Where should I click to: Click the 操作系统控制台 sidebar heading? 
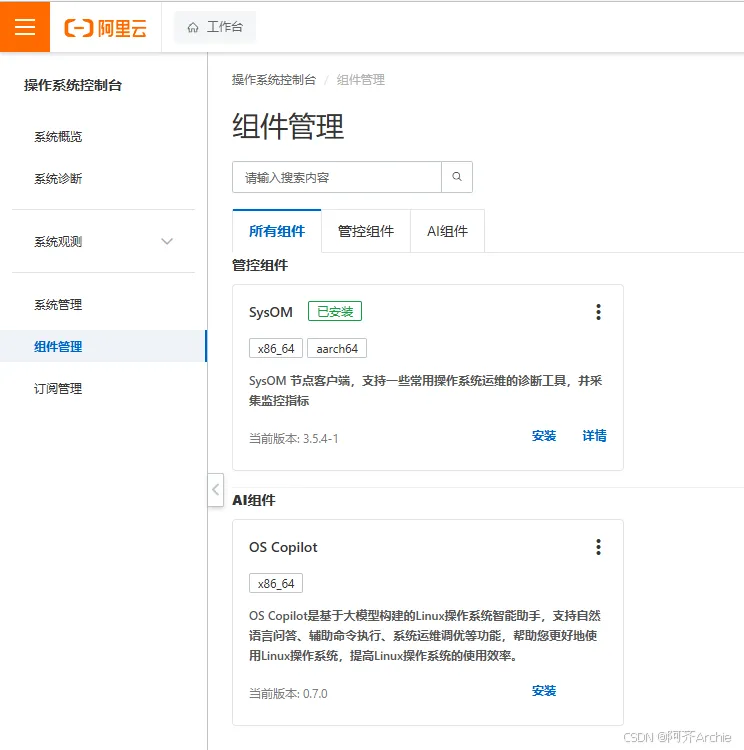click(x=73, y=85)
